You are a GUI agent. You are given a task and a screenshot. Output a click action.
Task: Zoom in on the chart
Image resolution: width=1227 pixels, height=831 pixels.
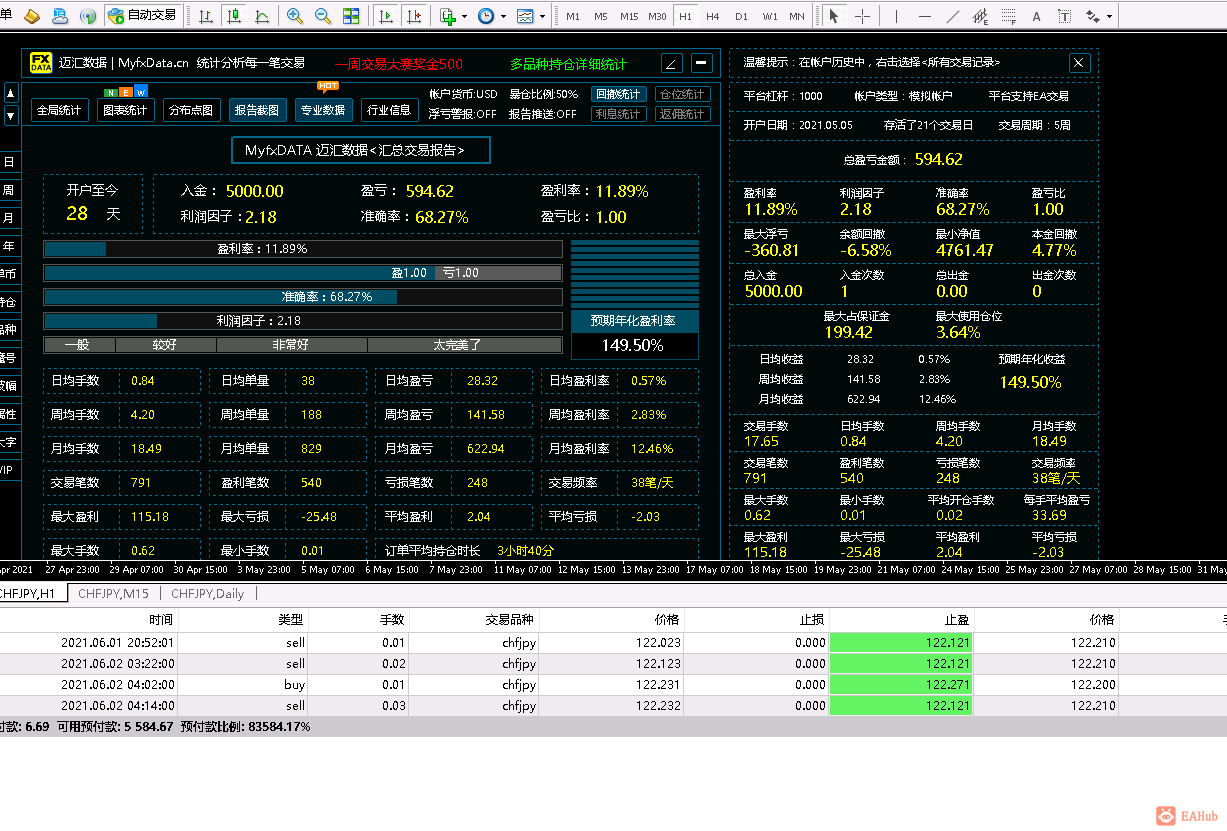[x=295, y=16]
